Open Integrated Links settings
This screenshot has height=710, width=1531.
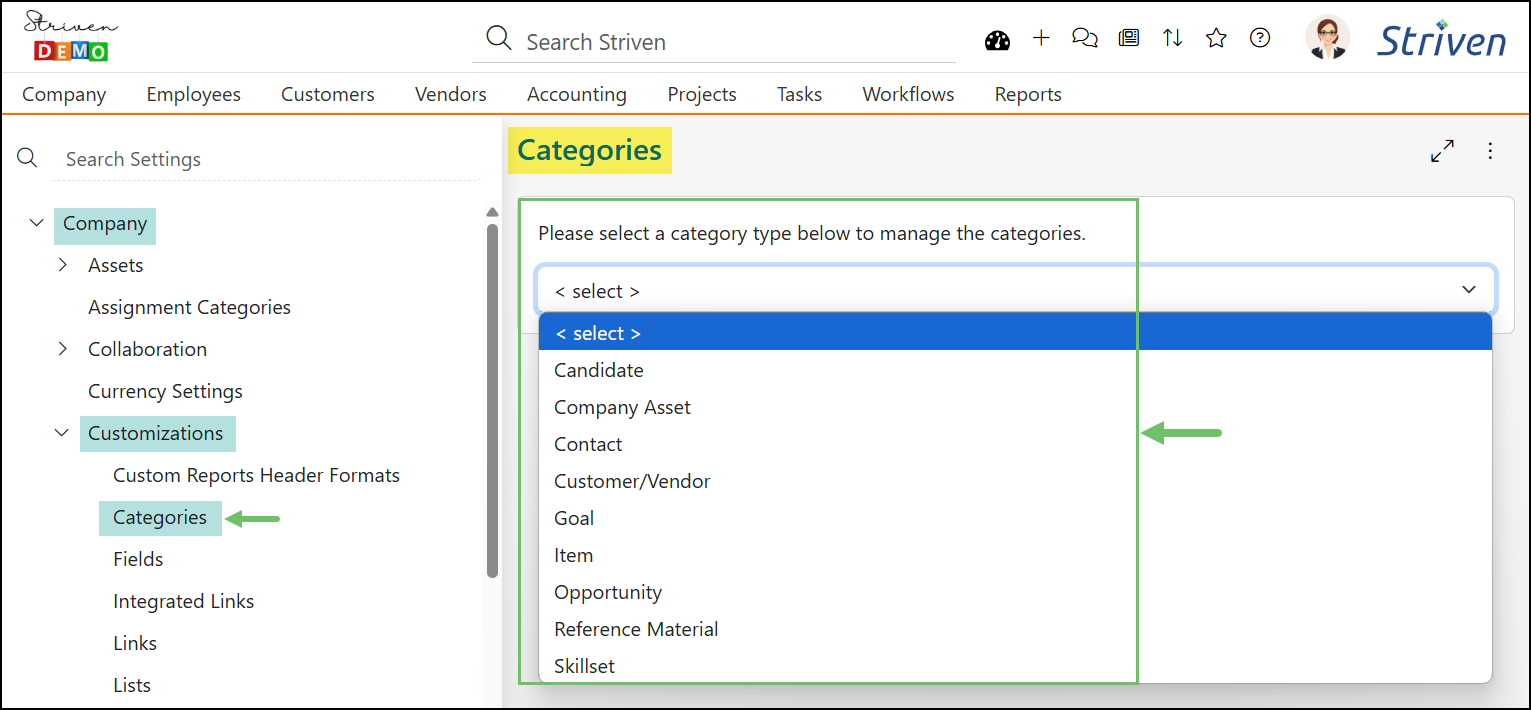[x=183, y=601]
